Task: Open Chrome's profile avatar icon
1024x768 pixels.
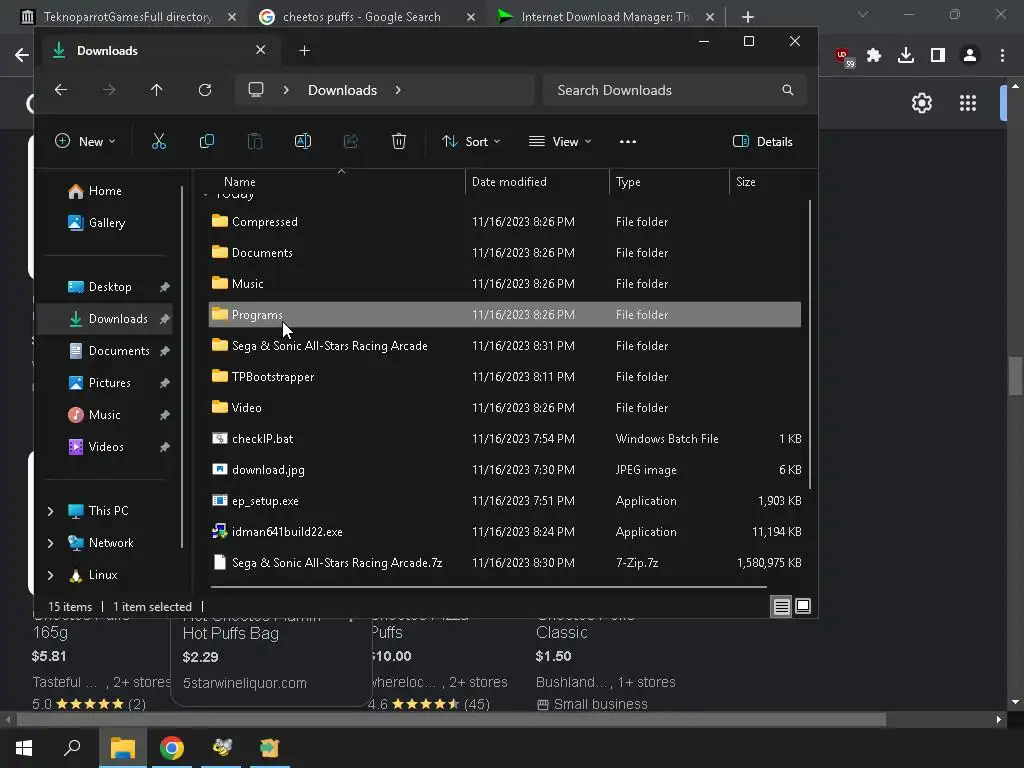Action: (x=970, y=56)
